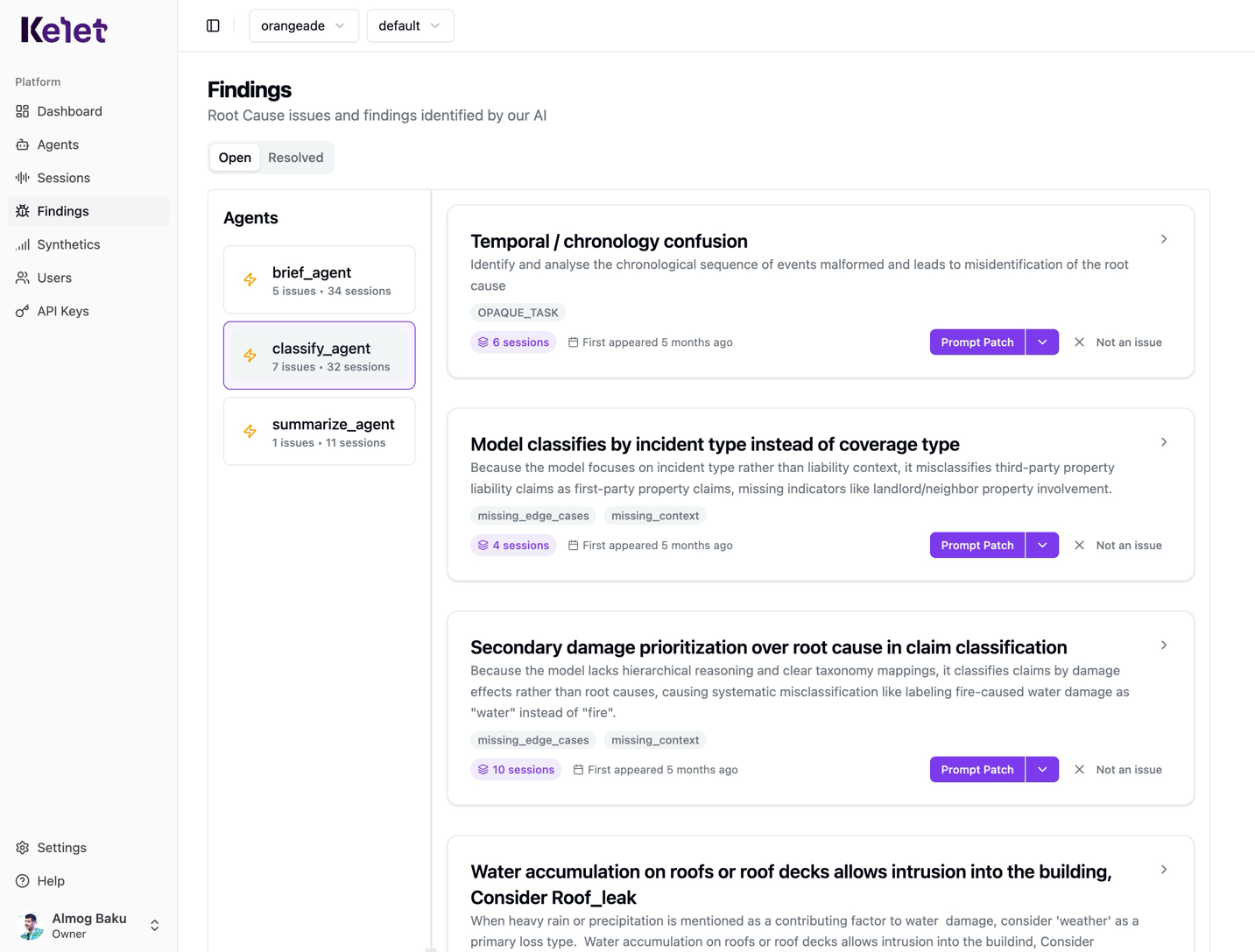Open Synthetics via the chart icon
Viewport: 1255px width, 952px height.
[x=21, y=244]
